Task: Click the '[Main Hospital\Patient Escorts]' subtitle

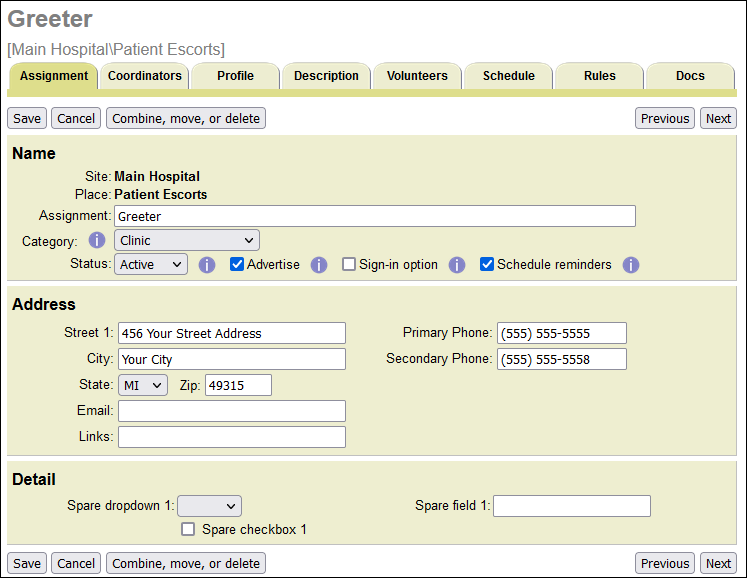Action: (x=116, y=50)
